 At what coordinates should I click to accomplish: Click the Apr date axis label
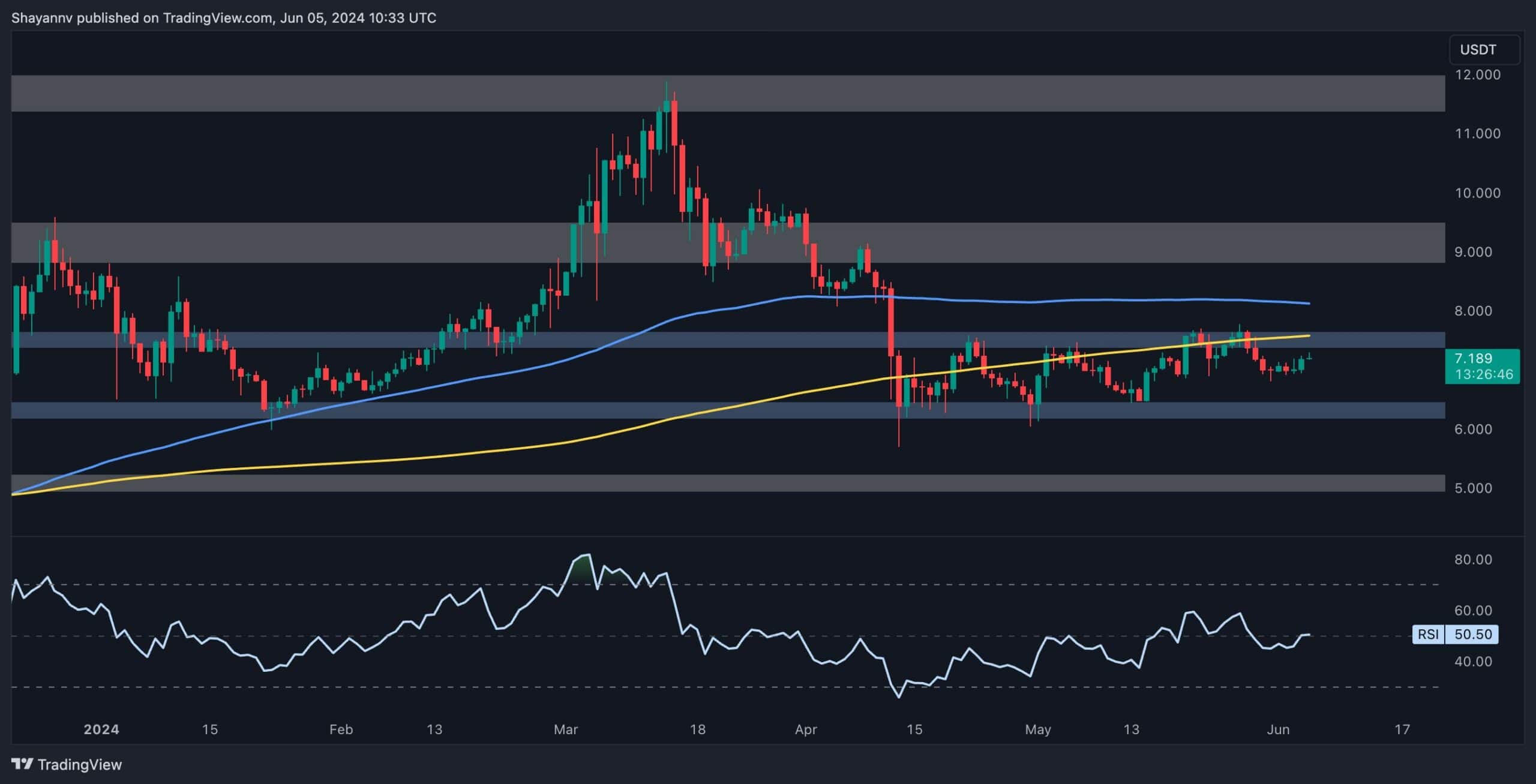pyautogui.click(x=805, y=729)
